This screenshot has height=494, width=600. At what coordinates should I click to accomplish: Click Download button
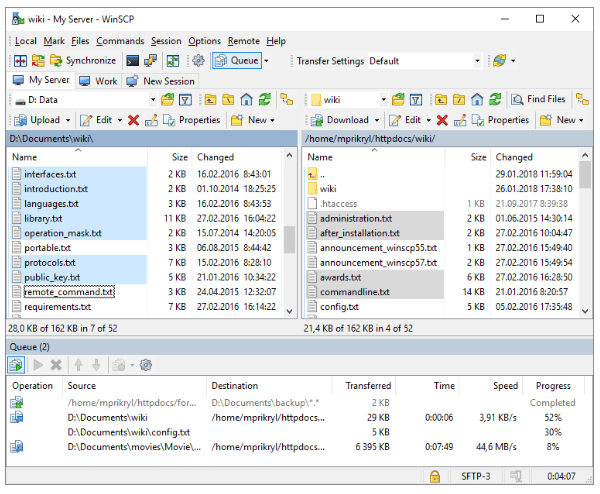[x=339, y=120]
